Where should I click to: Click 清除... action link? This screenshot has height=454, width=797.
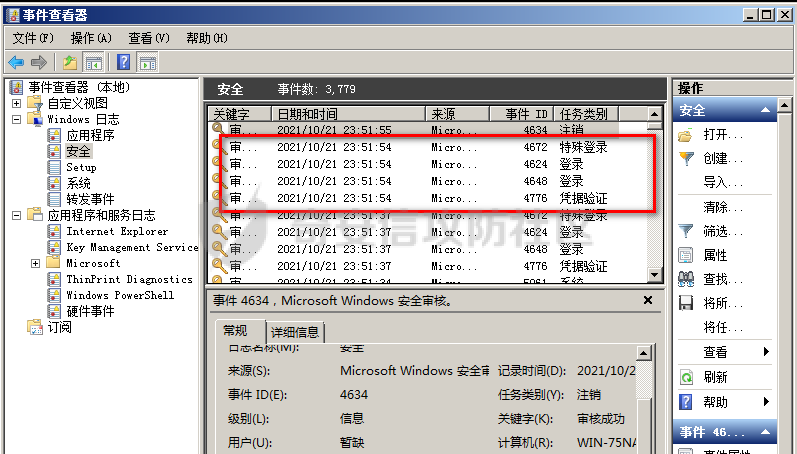723,207
